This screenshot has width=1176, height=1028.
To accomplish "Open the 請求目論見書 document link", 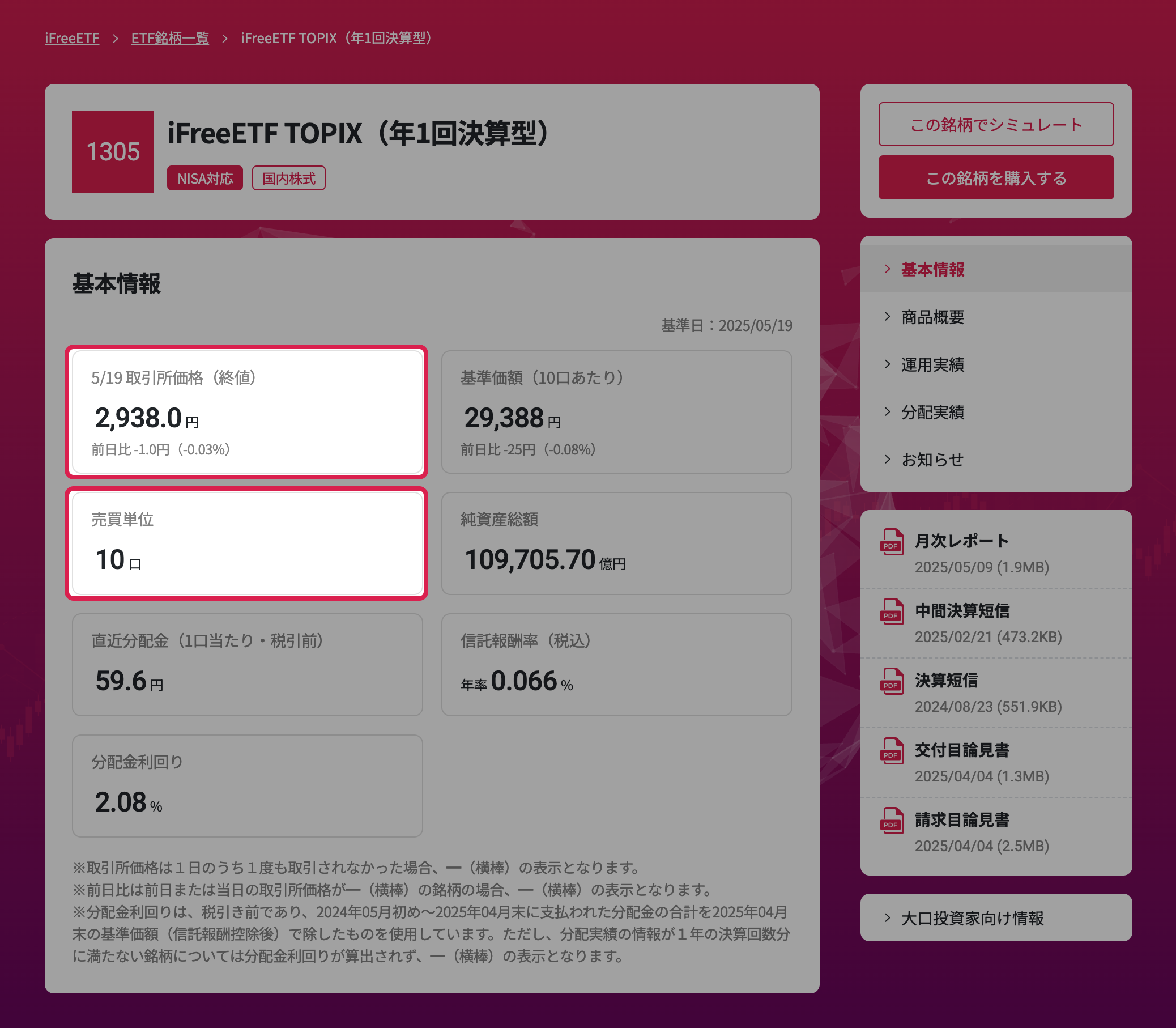I will click(962, 820).
